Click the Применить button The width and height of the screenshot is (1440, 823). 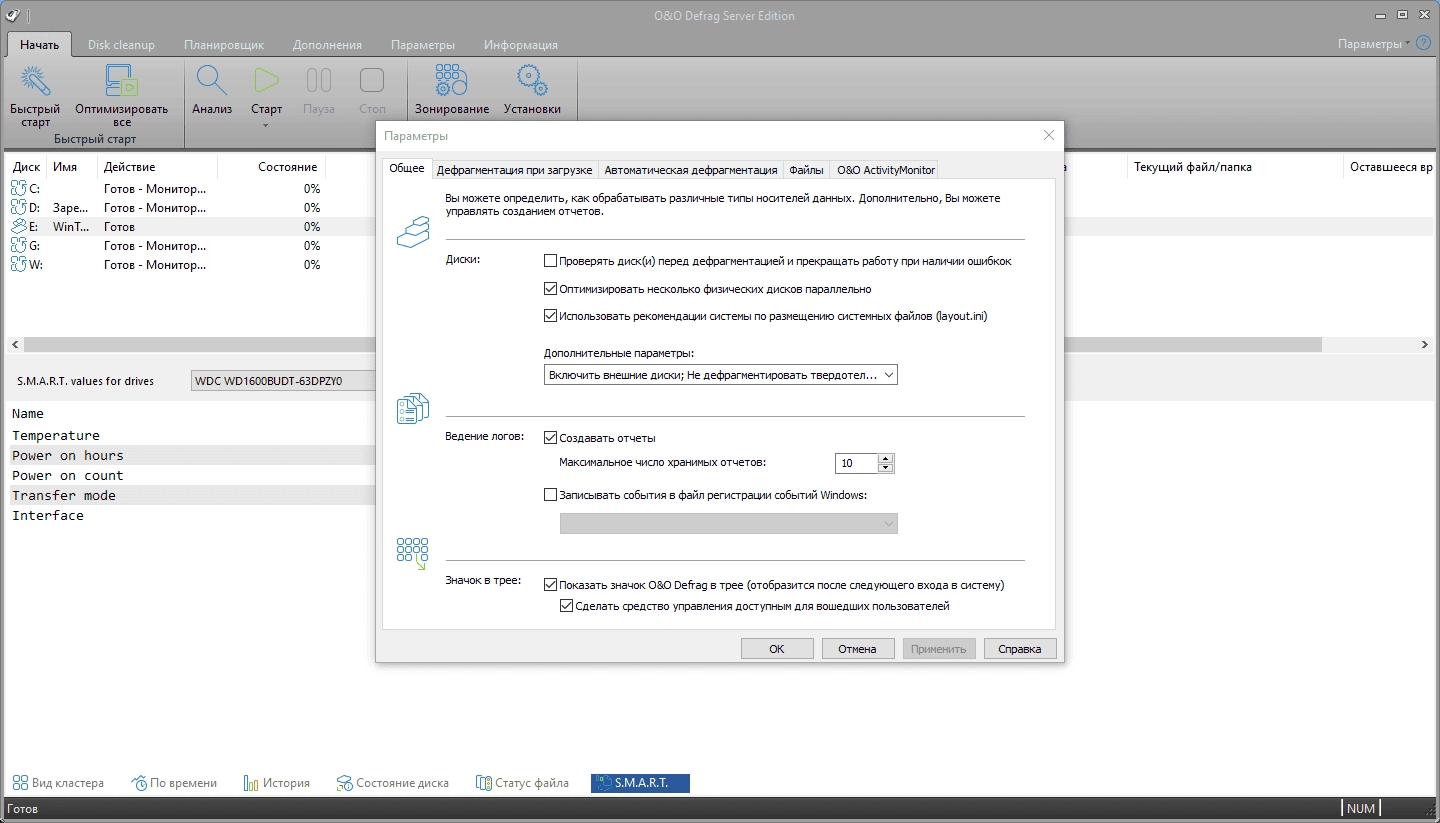939,649
